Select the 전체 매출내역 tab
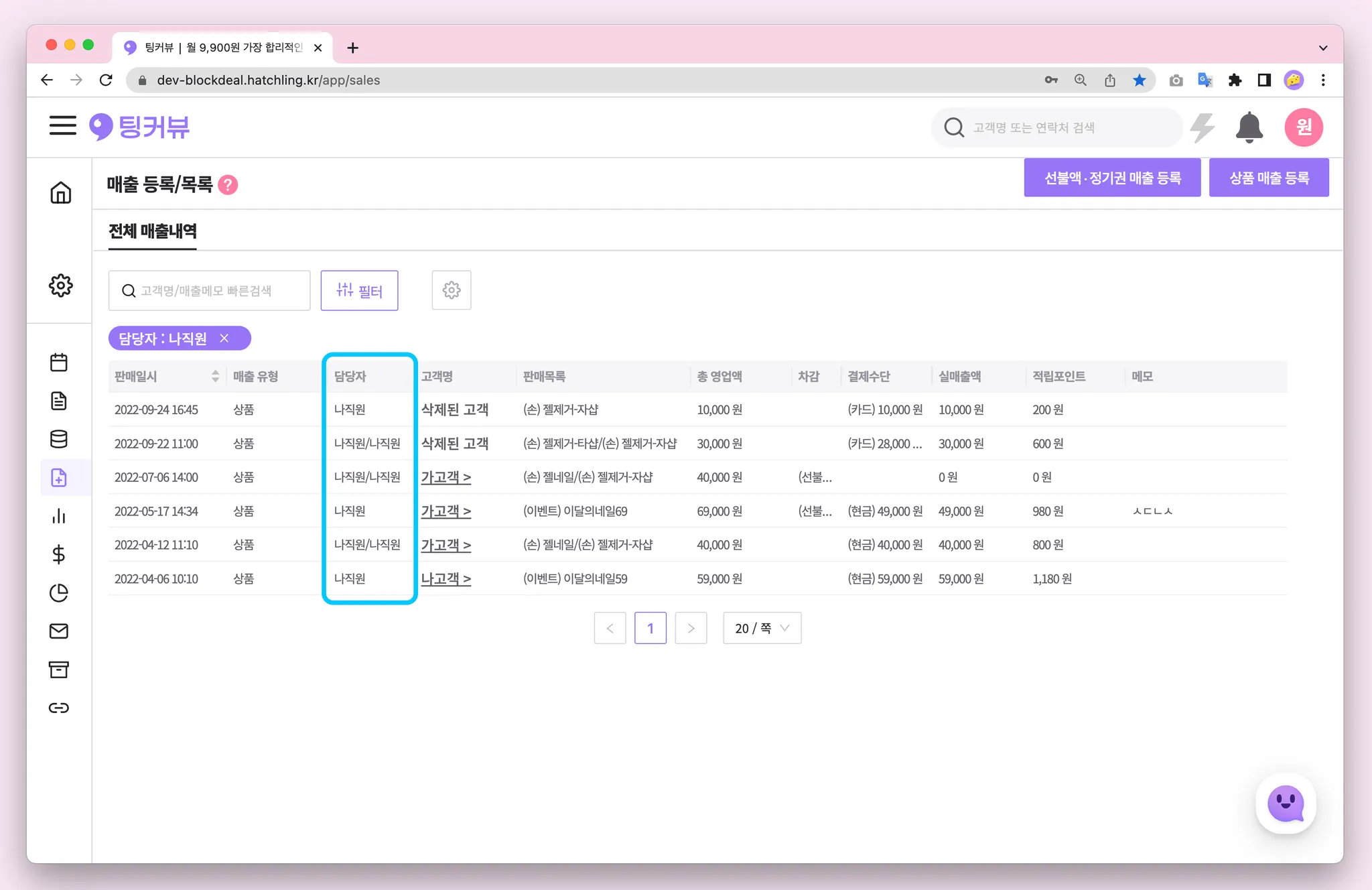Screen dimensions: 1372x890 click(153, 231)
